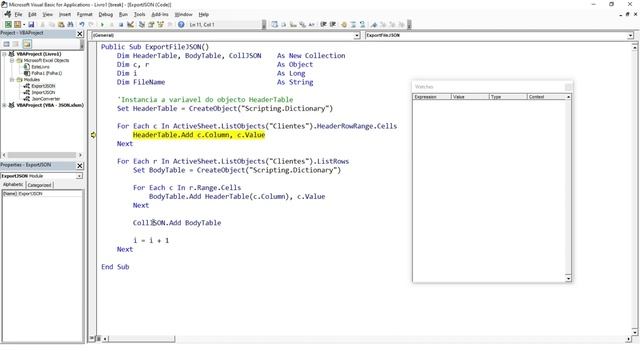Continue running the macro with the Run icon
The width and height of the screenshot is (640, 360).
[x=102, y=24]
